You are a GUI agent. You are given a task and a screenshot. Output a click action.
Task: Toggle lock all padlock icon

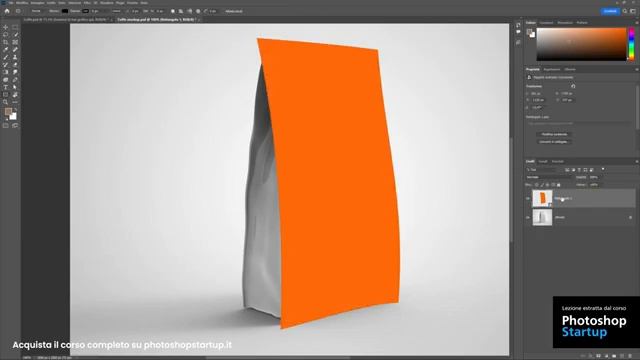(559, 185)
